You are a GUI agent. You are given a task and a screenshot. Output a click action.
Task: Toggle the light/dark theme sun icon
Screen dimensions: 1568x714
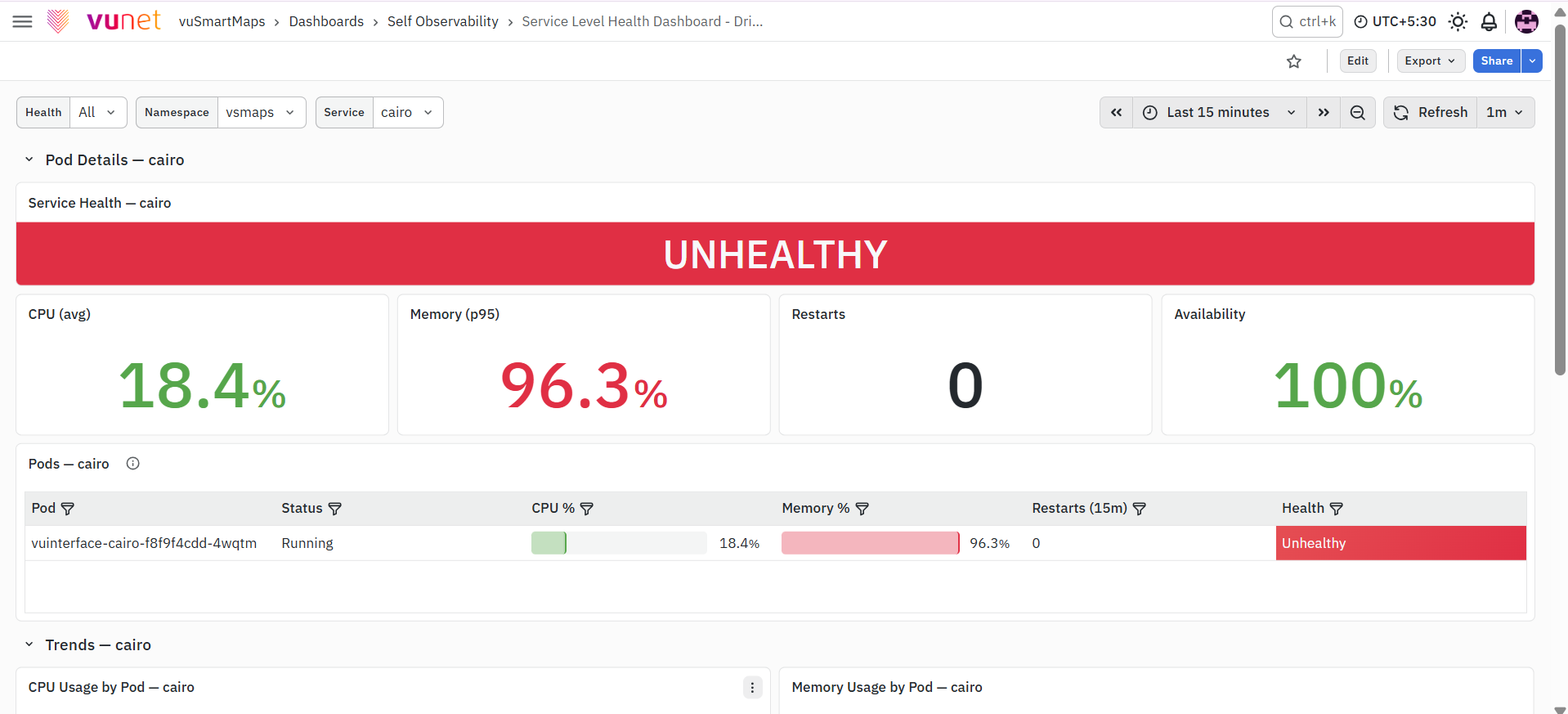click(x=1458, y=22)
